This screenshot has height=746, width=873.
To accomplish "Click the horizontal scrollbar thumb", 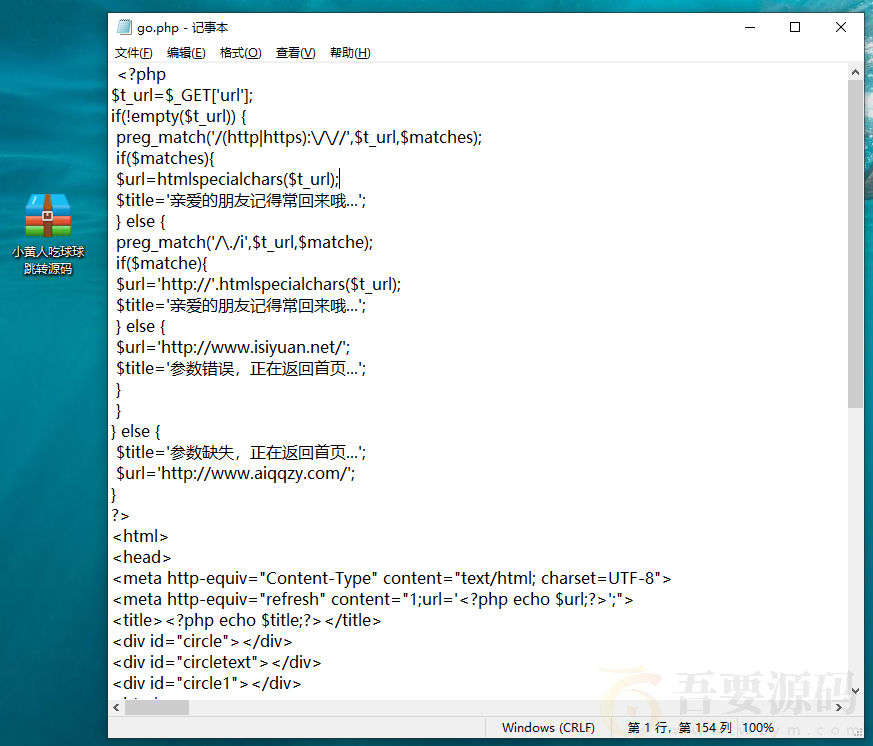I will (157, 708).
